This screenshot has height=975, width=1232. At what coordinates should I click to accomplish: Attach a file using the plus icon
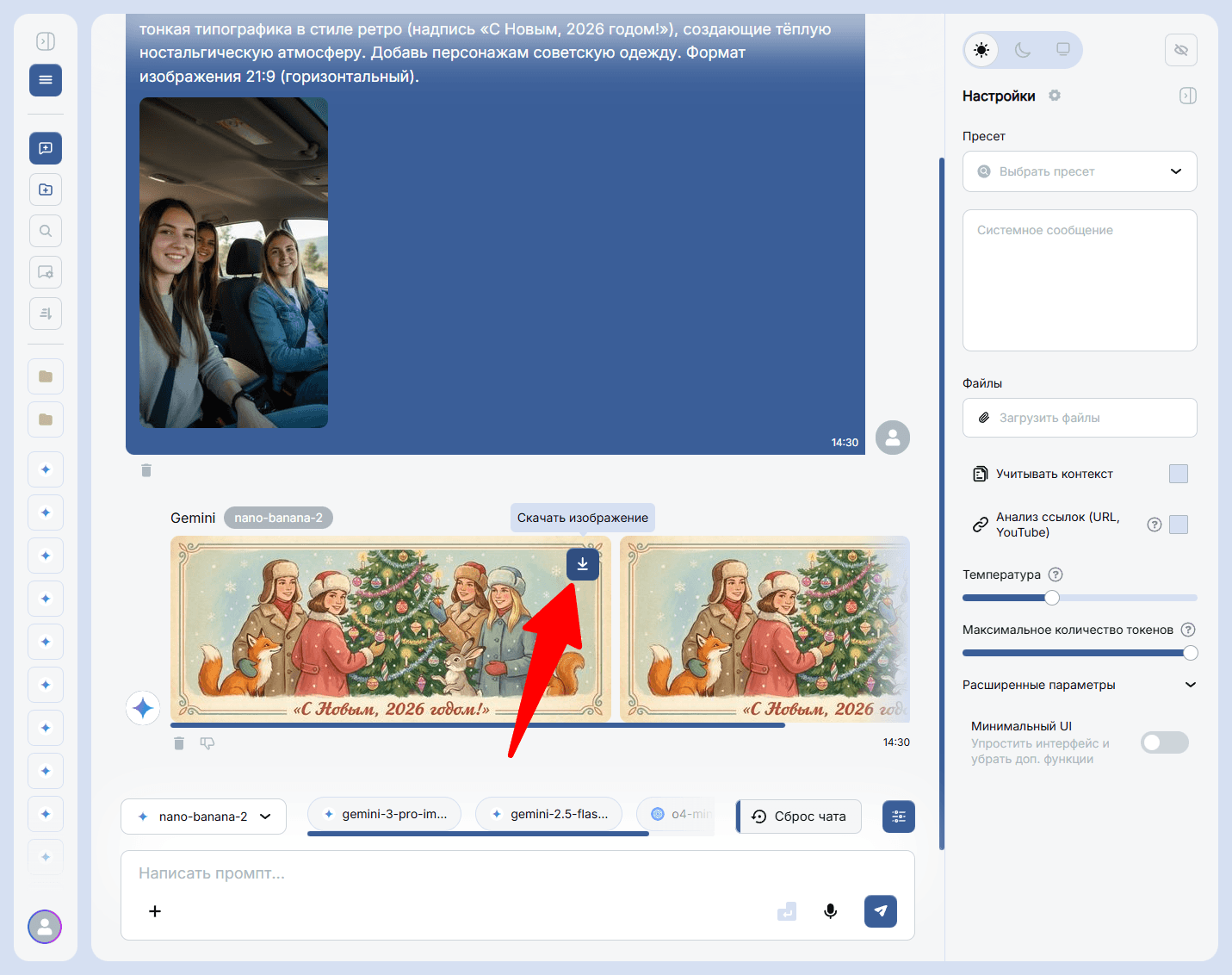(155, 910)
